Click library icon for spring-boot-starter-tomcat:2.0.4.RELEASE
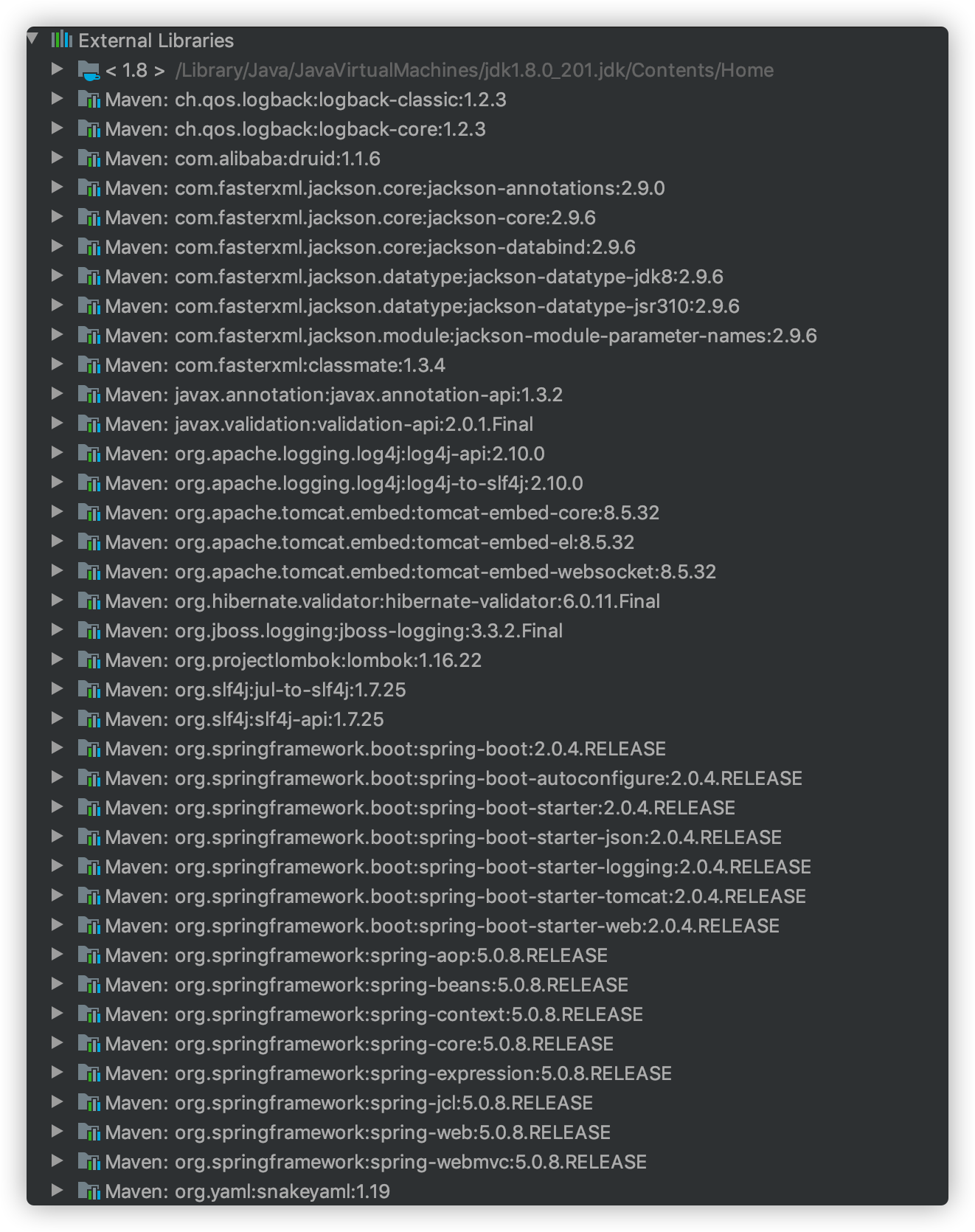The height and width of the screenshot is (1232, 975). coord(89,896)
